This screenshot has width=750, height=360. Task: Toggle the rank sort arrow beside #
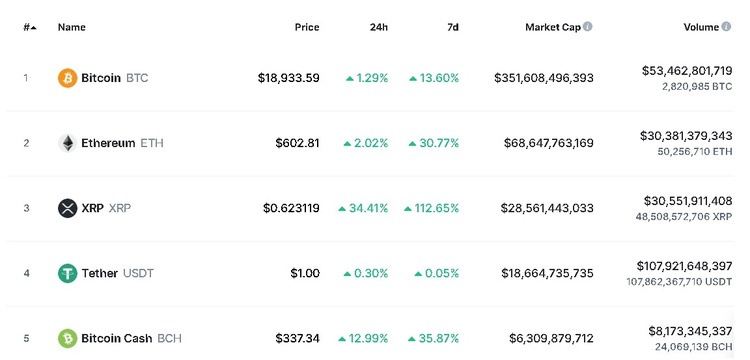click(x=33, y=28)
